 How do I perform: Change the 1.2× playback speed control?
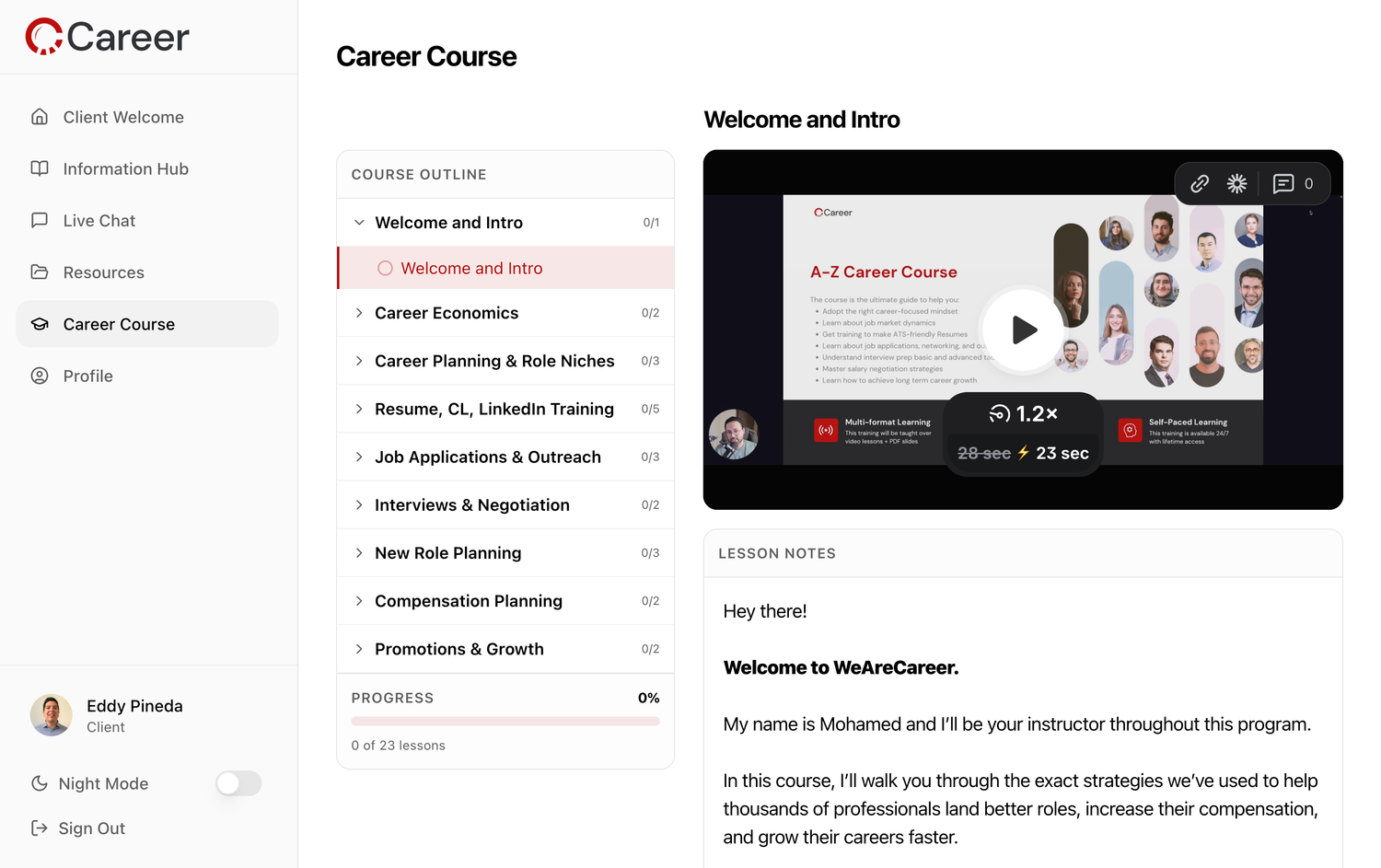pos(1023,414)
